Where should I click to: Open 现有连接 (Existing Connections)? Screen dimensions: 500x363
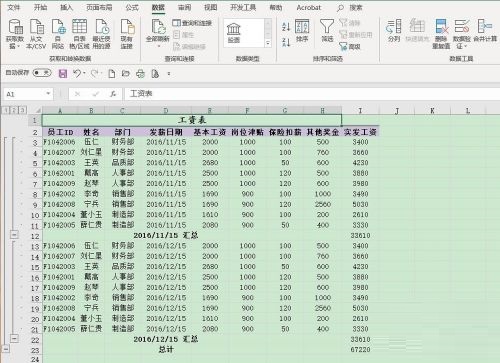127,27
